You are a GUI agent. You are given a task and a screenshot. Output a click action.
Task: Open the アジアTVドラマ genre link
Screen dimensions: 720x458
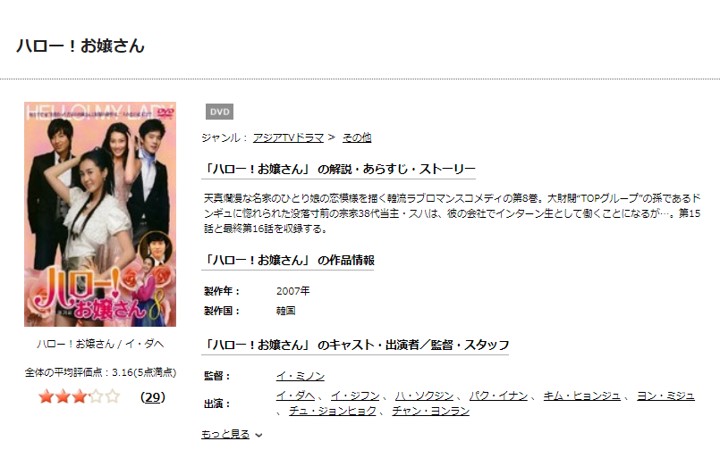288,137
